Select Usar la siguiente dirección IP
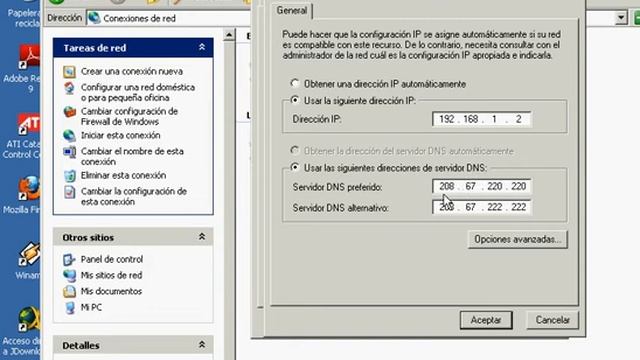This screenshot has height=360, width=640. (x=295, y=100)
